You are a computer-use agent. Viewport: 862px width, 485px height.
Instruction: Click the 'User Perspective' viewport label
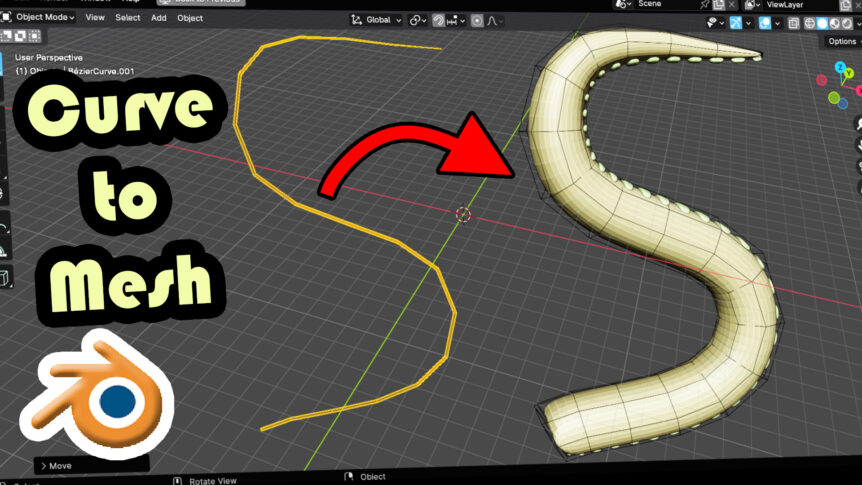[49, 57]
